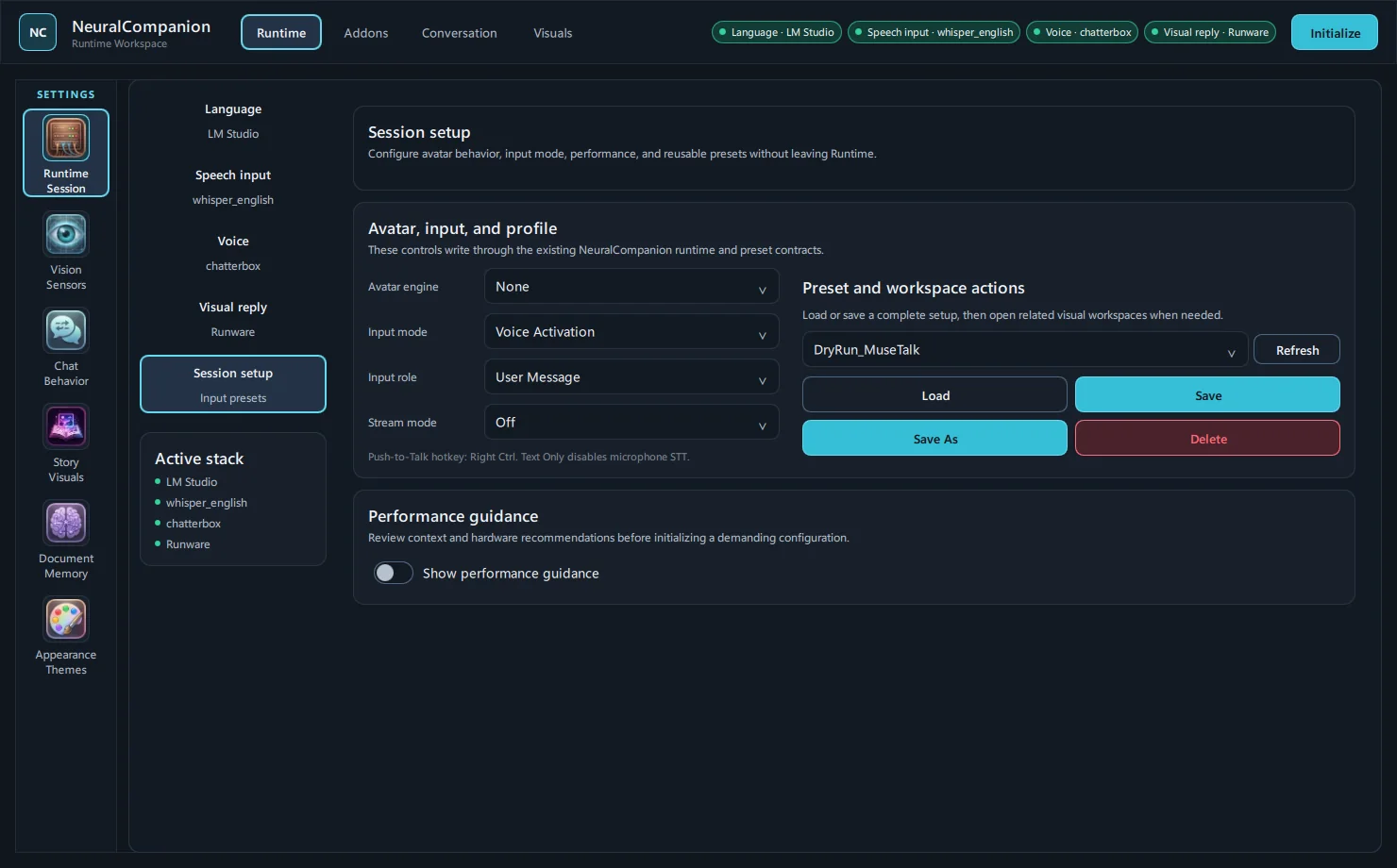Switch to the Addons tab
The height and width of the screenshot is (868, 1397).
tap(366, 33)
